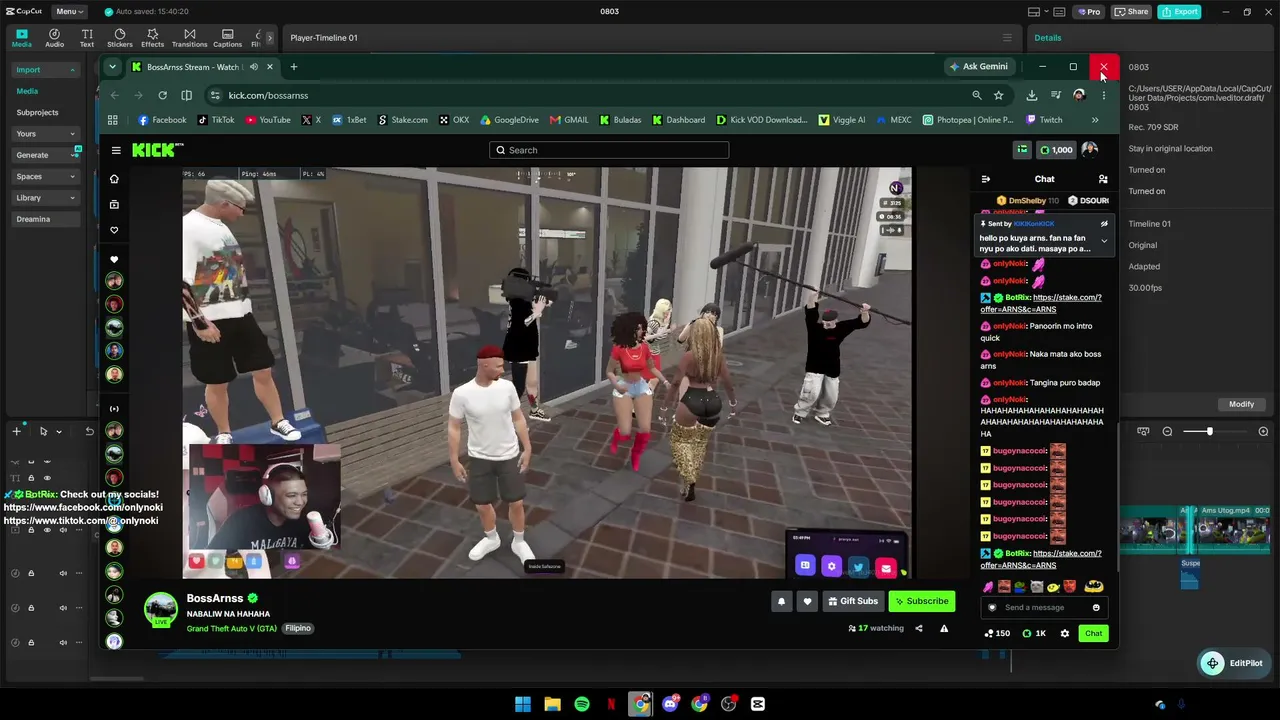Expand the Generate section
This screenshot has width=1280, height=720.
[47, 155]
